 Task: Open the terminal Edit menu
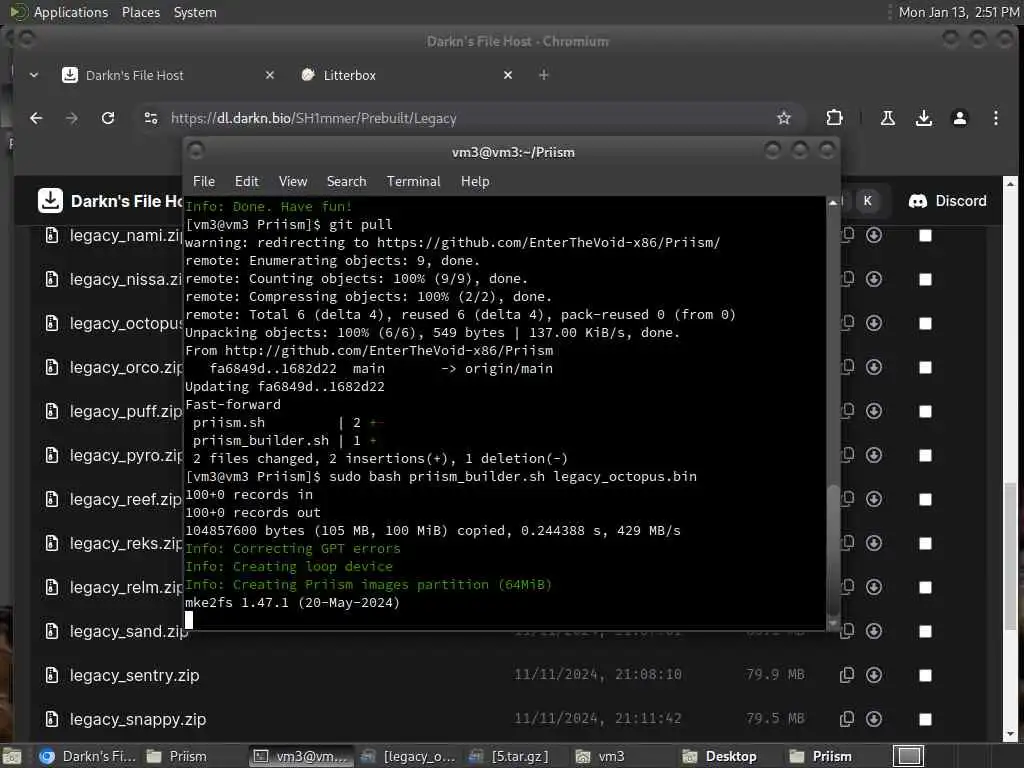click(x=246, y=182)
